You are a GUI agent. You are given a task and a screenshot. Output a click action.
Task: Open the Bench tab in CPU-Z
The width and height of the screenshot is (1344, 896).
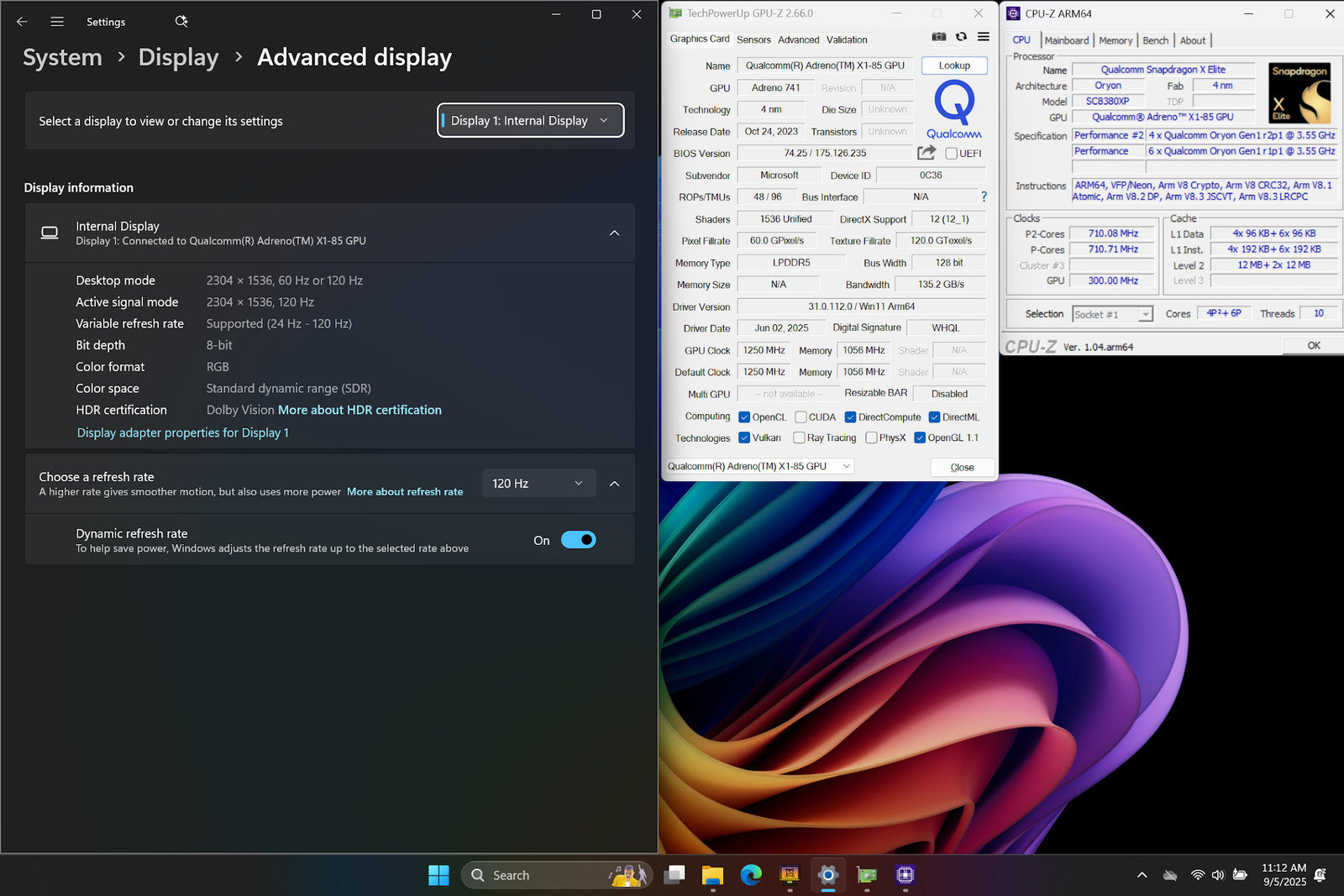click(1155, 40)
